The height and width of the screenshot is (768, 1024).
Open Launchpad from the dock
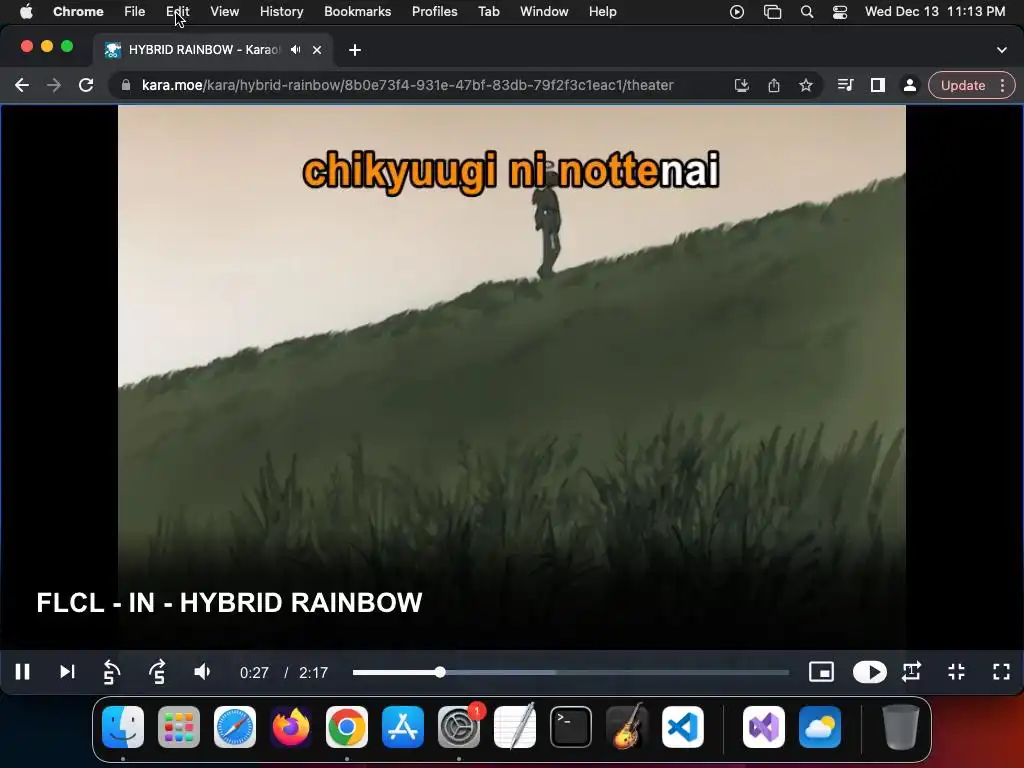coord(179,727)
